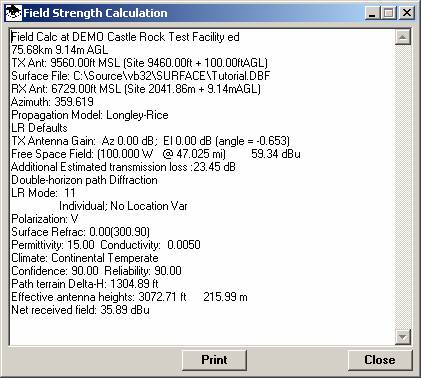
Task: Click the 'Free Space Field' line
Action: point(156,154)
